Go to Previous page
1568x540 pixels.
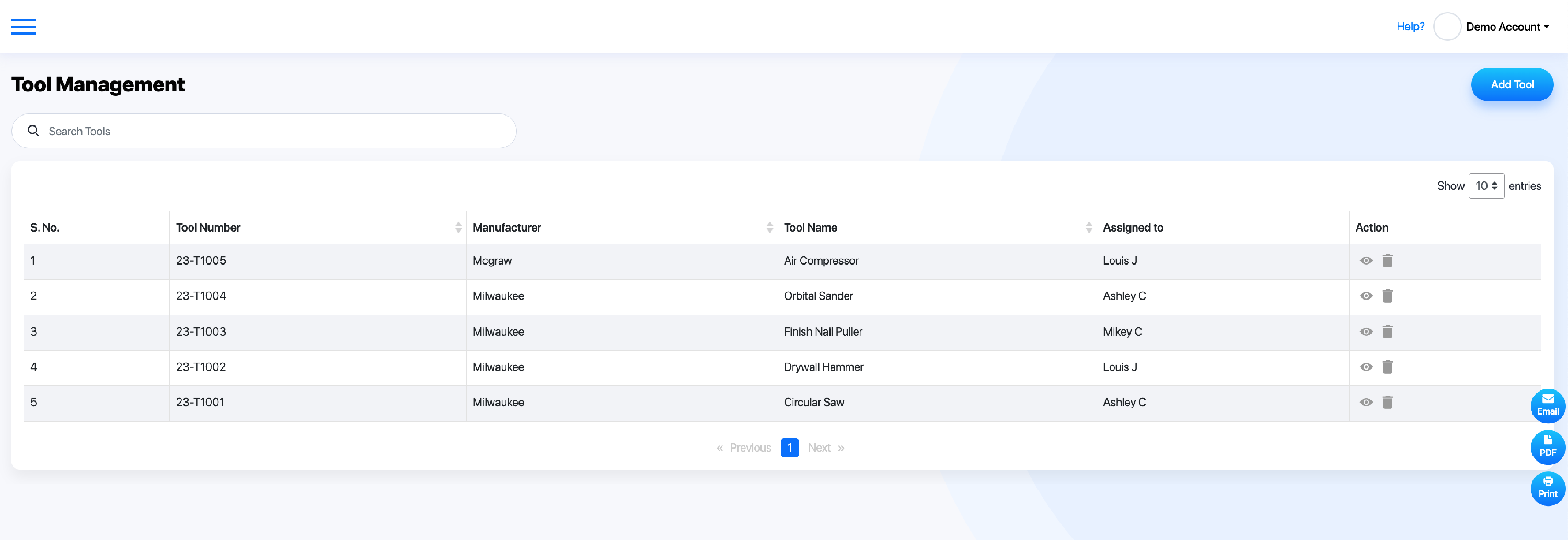pos(744,448)
